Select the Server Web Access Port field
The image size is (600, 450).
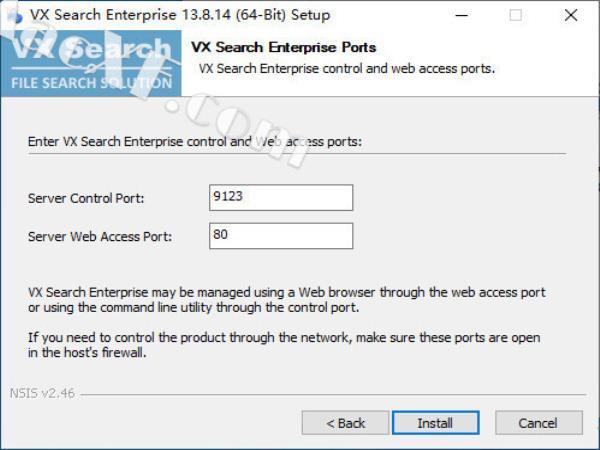coord(281,236)
